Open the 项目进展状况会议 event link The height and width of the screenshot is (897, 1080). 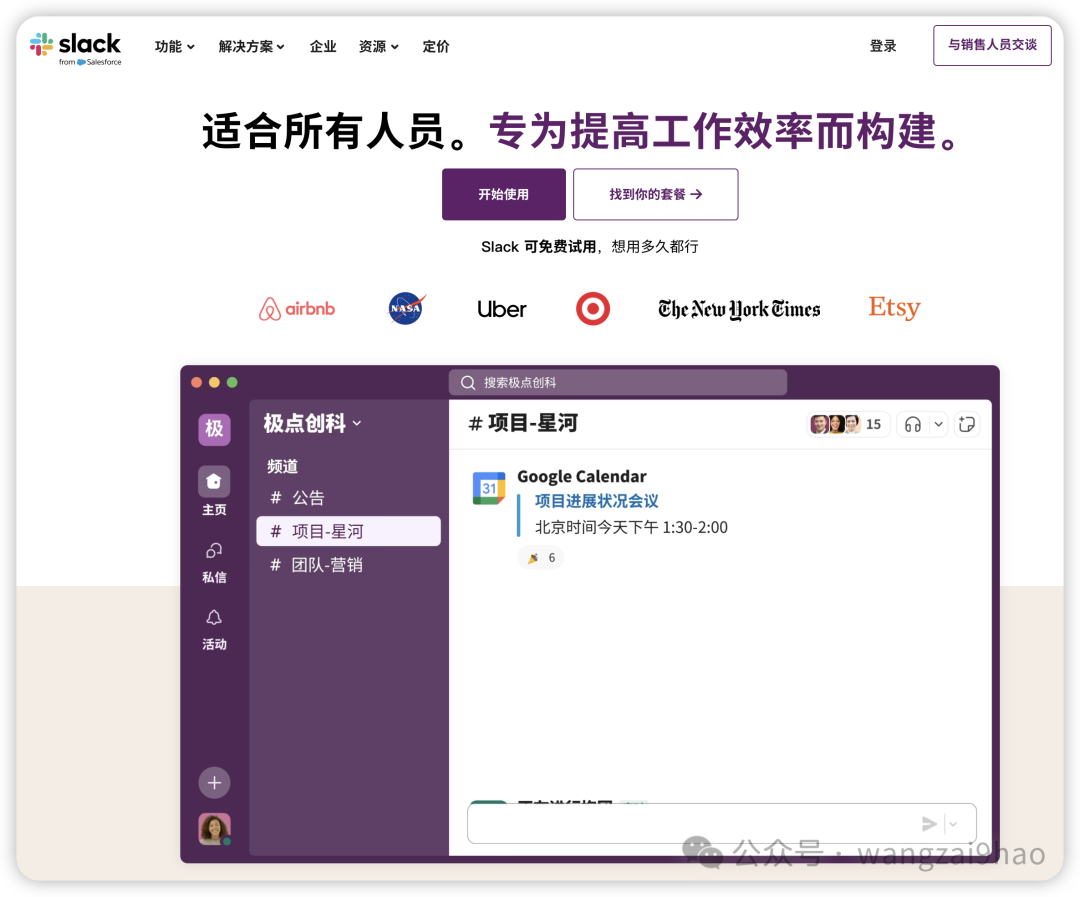[596, 501]
